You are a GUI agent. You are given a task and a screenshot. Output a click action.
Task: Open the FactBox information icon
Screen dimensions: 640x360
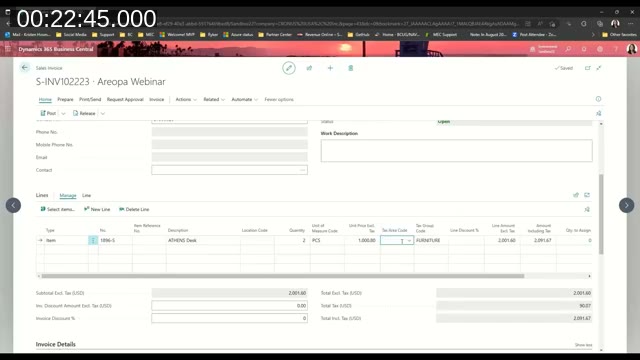[598, 99]
